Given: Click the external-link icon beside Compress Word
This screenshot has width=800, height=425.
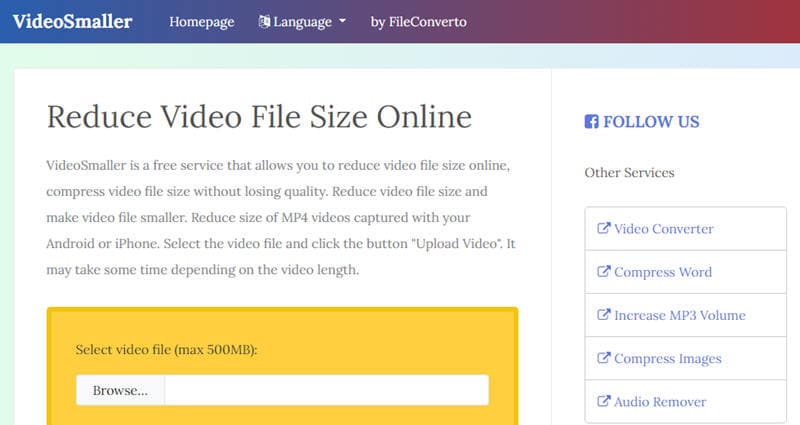Looking at the screenshot, I should tap(604, 271).
